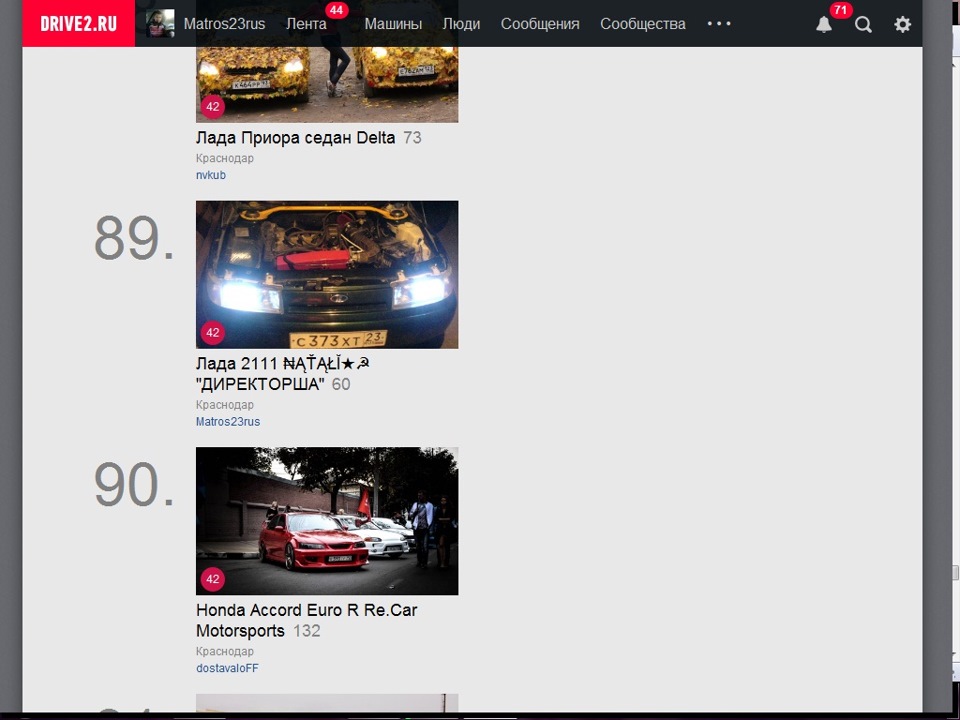Click the rank number 89.
The image size is (960, 720).
pos(133,238)
